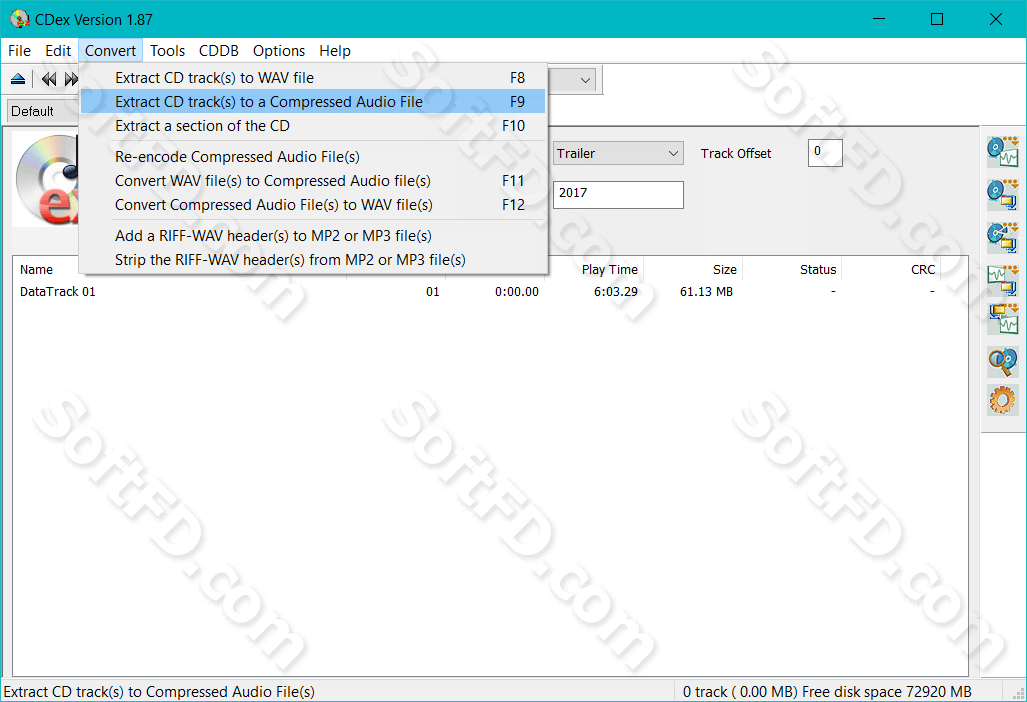Select the DataTrack 01 row
This screenshot has width=1027, height=702.
pos(490,291)
